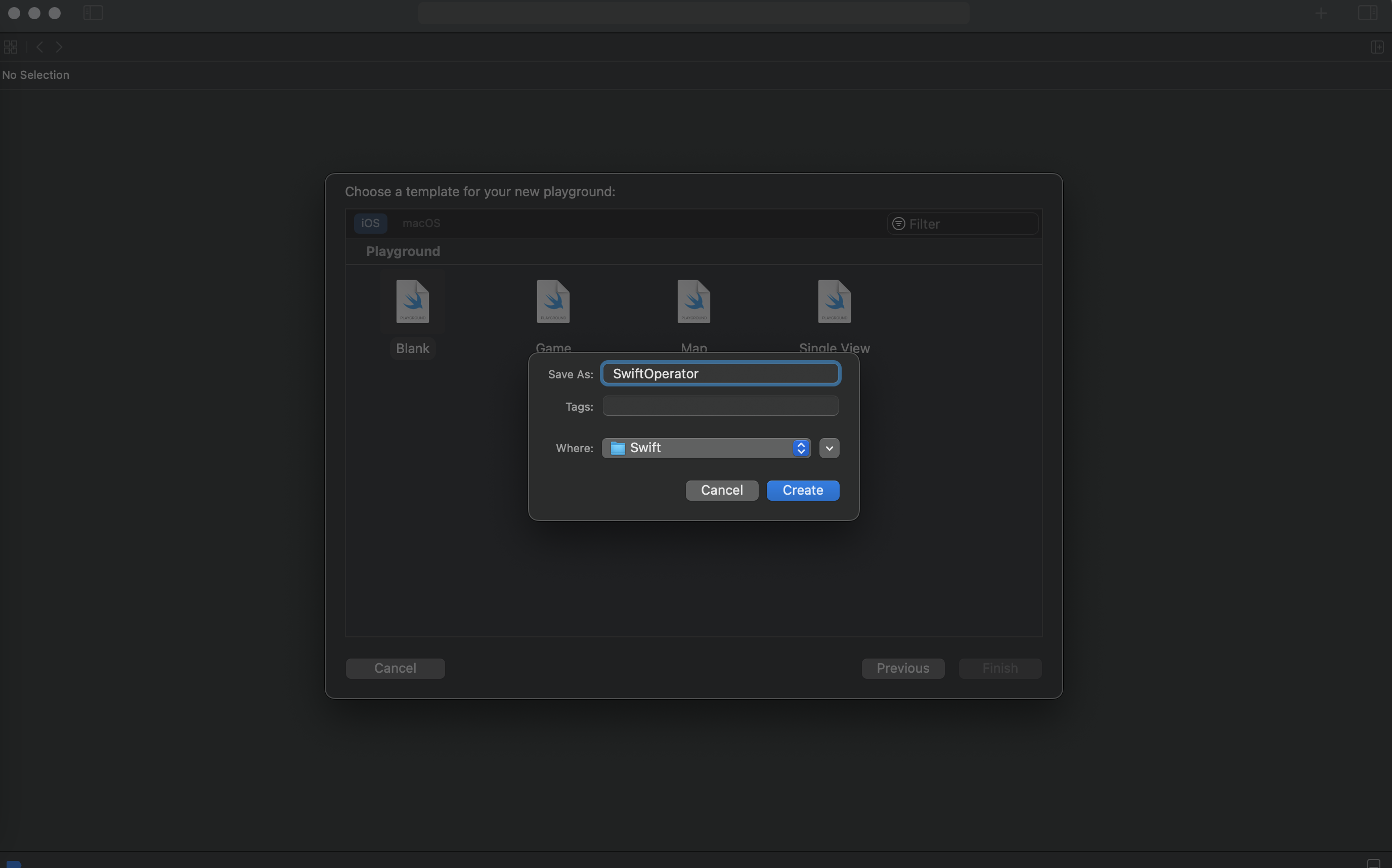The image size is (1392, 868).
Task: Click the Save As name field
Action: (x=720, y=374)
